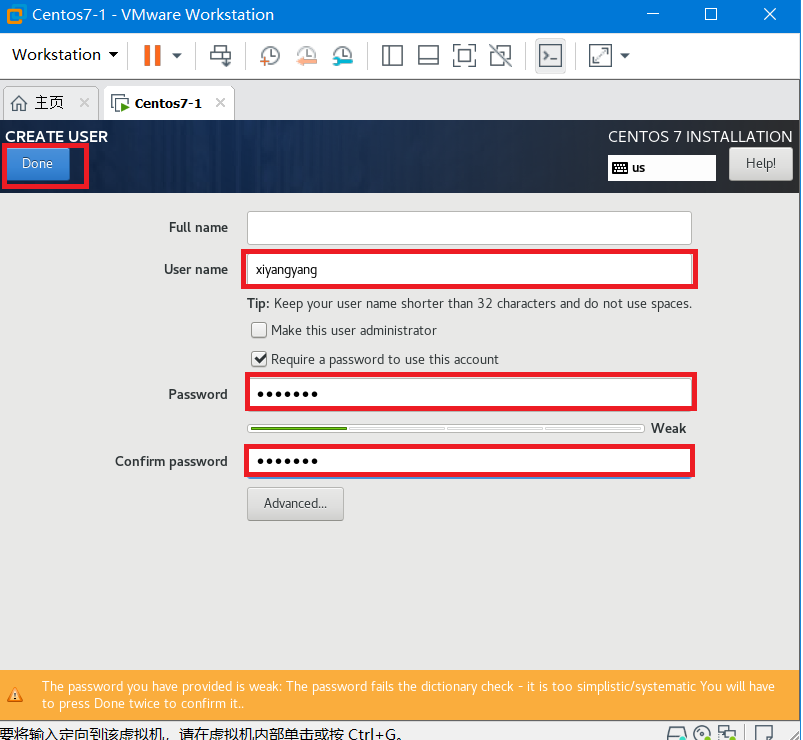803x740 pixels.
Task: Revert the VM to its previous snapshot
Action: point(306,55)
